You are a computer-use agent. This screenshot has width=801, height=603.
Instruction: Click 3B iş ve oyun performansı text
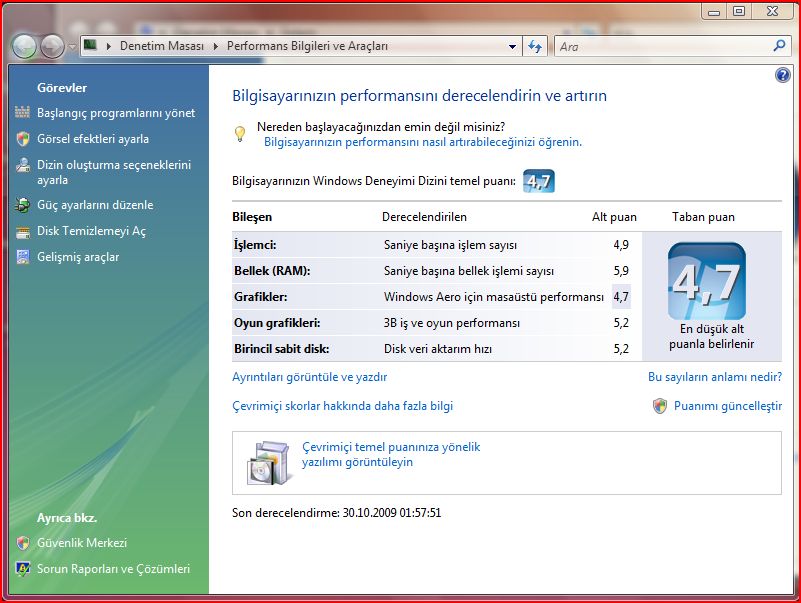tap(452, 323)
